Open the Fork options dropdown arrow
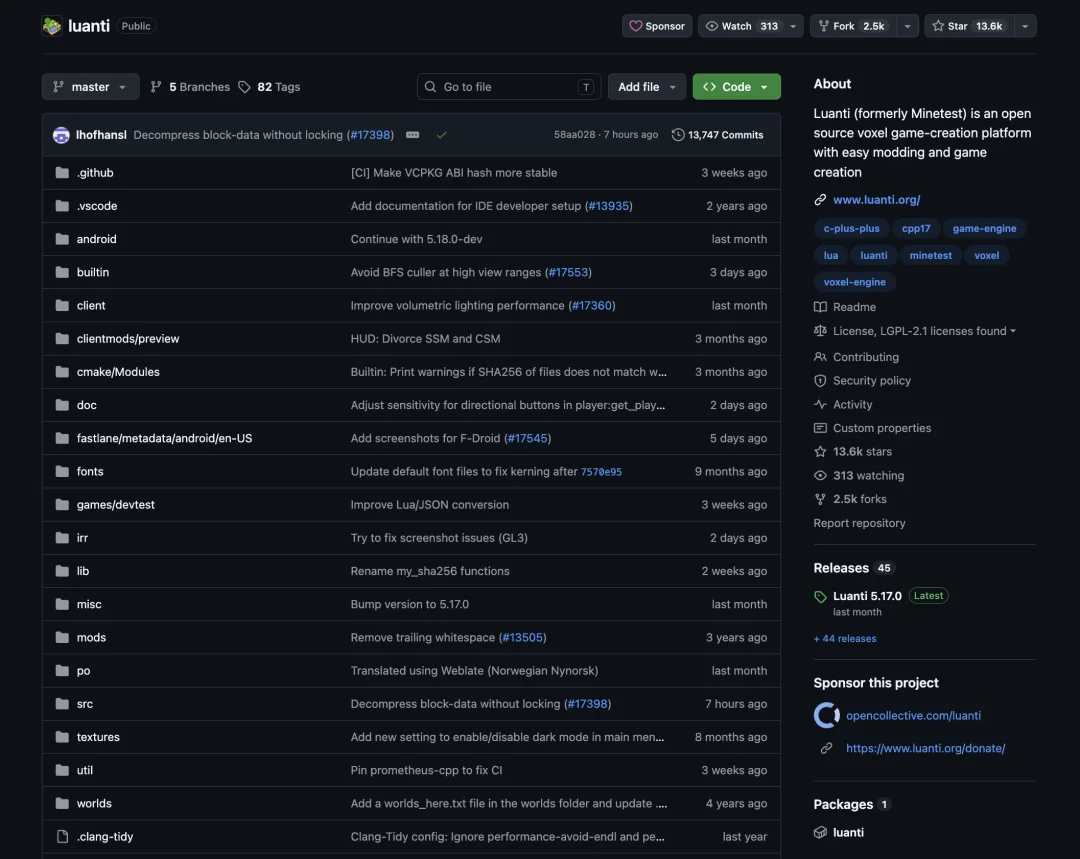Screen dimensions: 1080x859 click(x=908, y=26)
